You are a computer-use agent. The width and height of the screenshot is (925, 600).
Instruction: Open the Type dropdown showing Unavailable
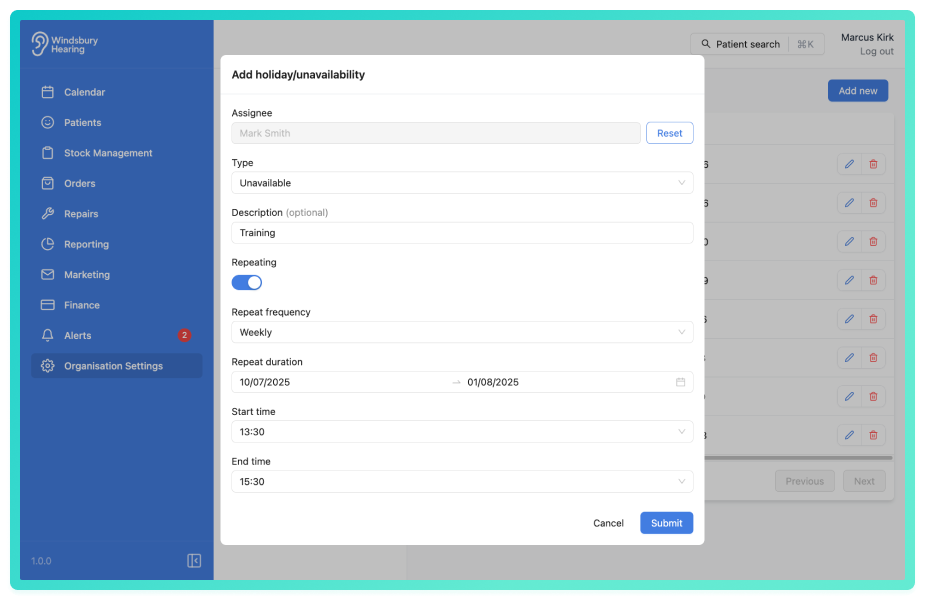pos(462,183)
